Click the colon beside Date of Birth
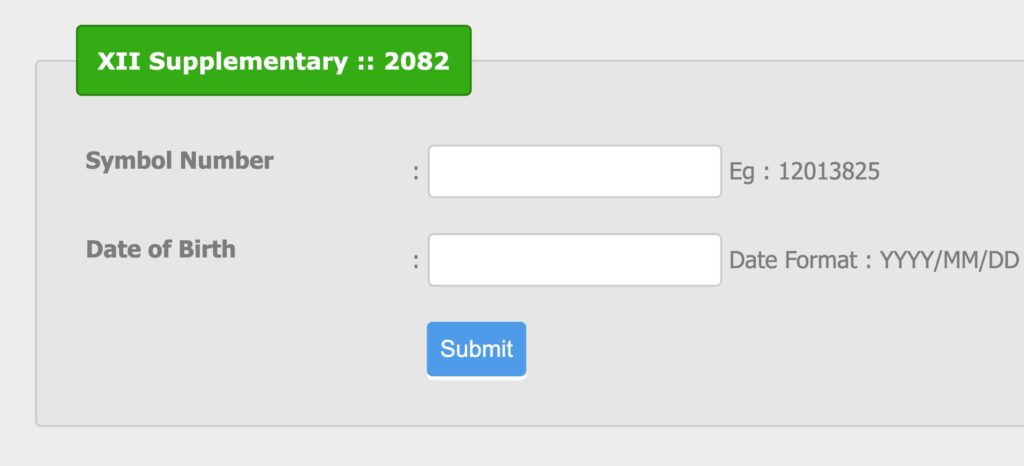1024x466 pixels. [x=415, y=262]
